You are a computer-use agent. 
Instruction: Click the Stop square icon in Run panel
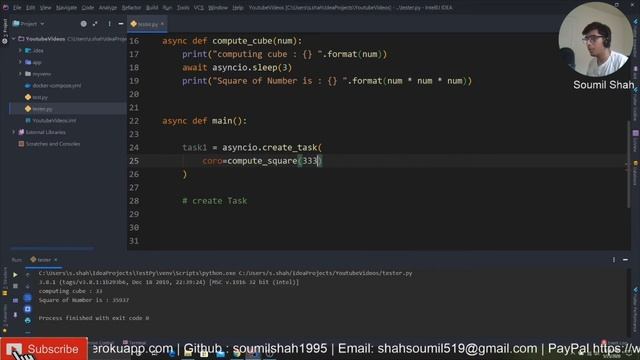point(15,286)
